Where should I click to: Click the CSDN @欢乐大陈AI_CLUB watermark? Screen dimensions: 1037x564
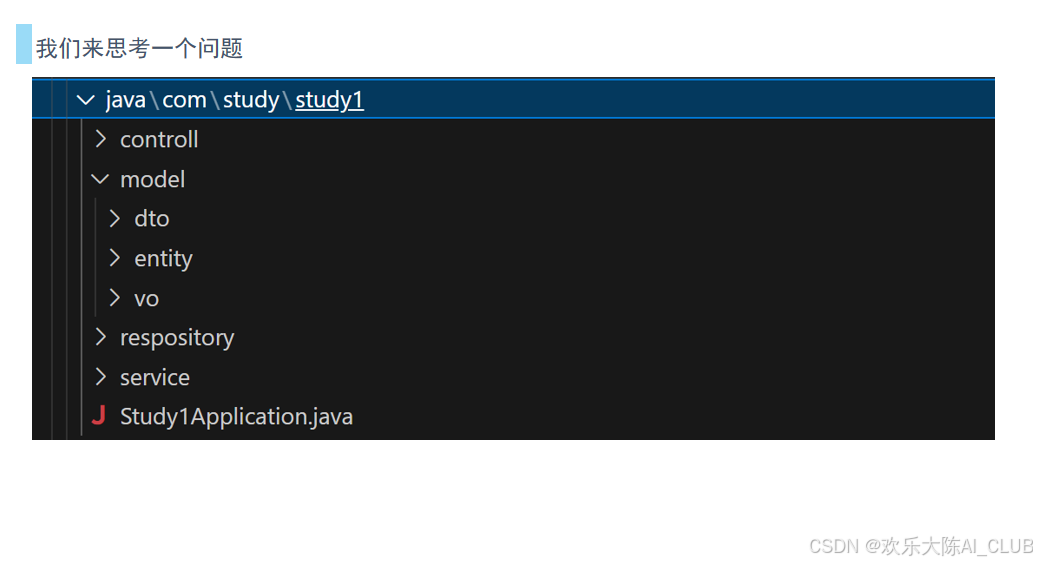[x=921, y=546]
